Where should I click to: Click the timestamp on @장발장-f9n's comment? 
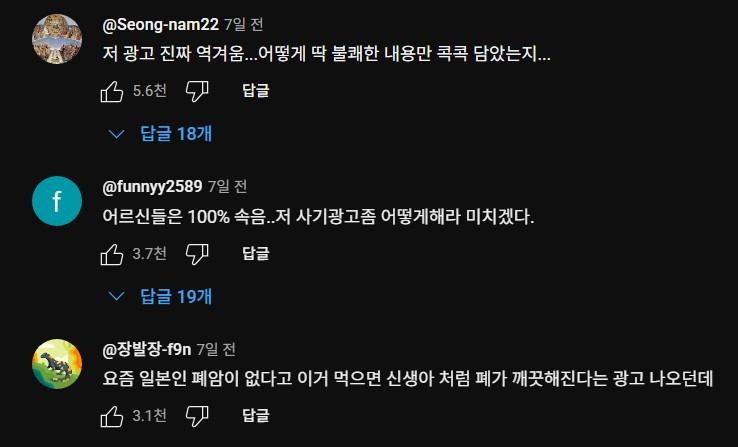216,349
